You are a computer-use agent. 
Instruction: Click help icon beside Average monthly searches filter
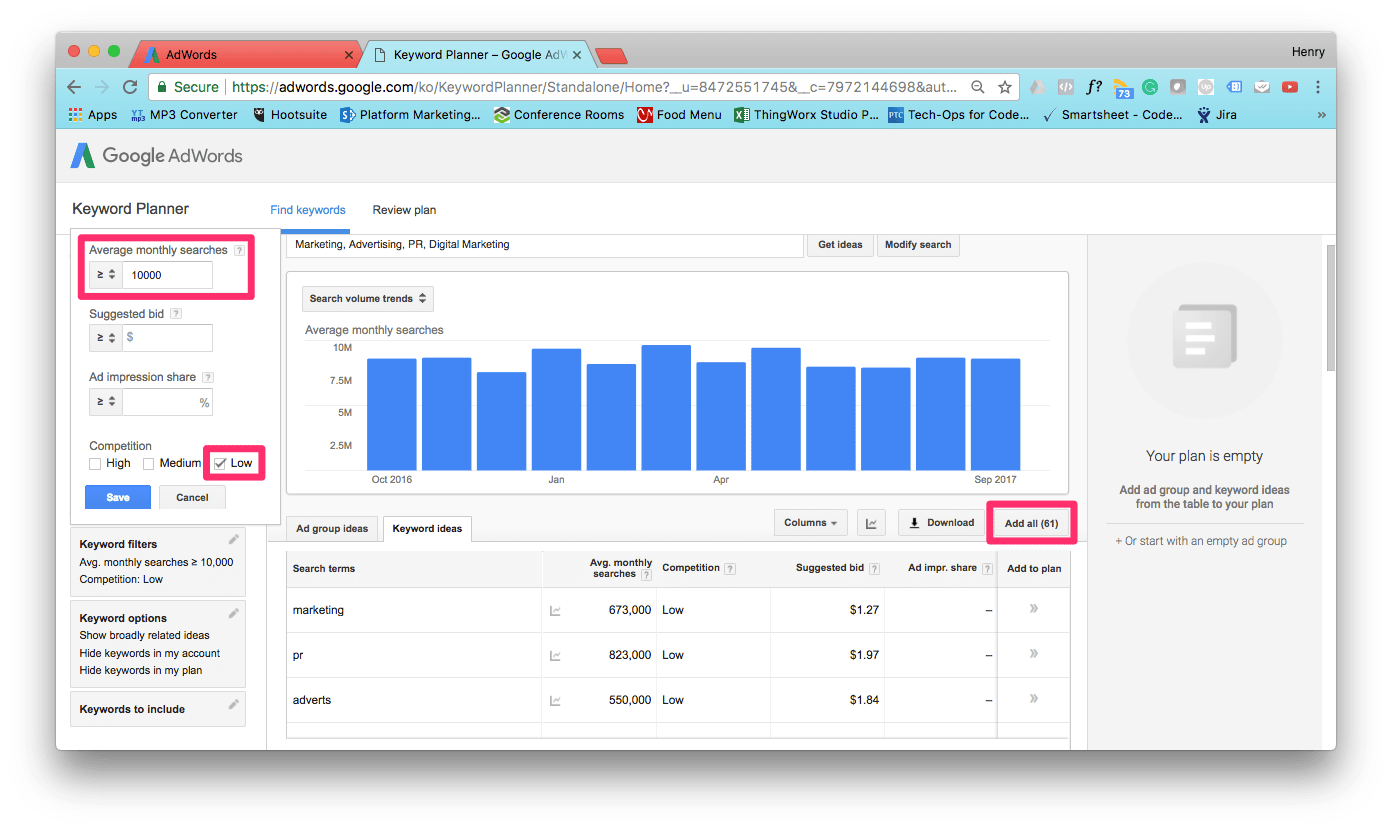coord(239,250)
